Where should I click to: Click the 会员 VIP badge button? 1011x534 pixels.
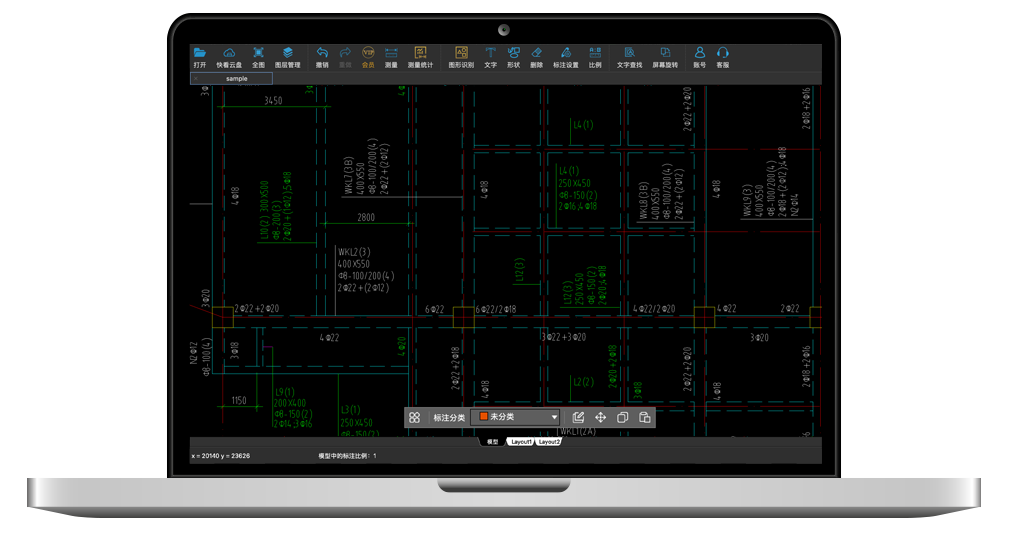coord(368,53)
